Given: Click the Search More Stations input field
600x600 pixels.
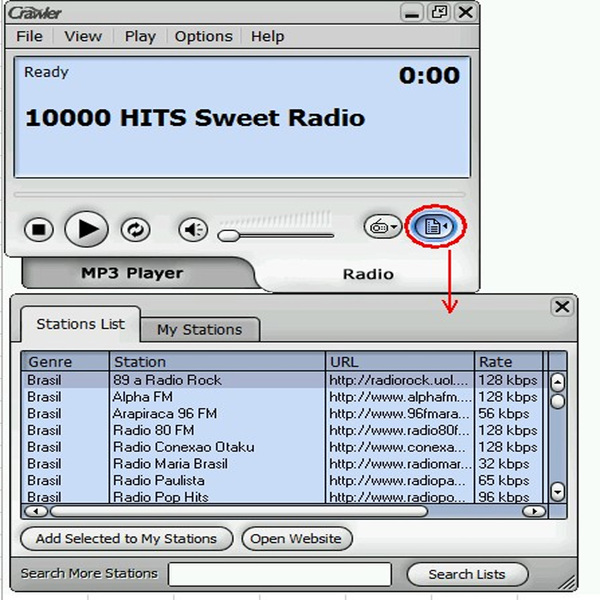Looking at the screenshot, I should pos(280,574).
